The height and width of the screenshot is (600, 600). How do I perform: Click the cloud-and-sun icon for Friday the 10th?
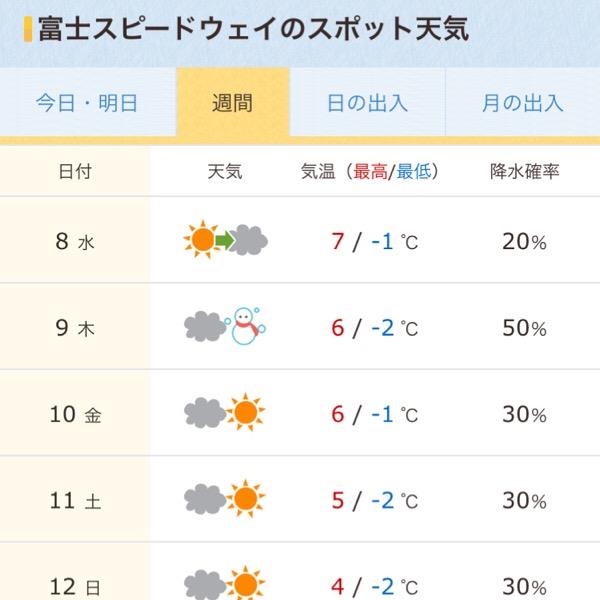point(225,412)
